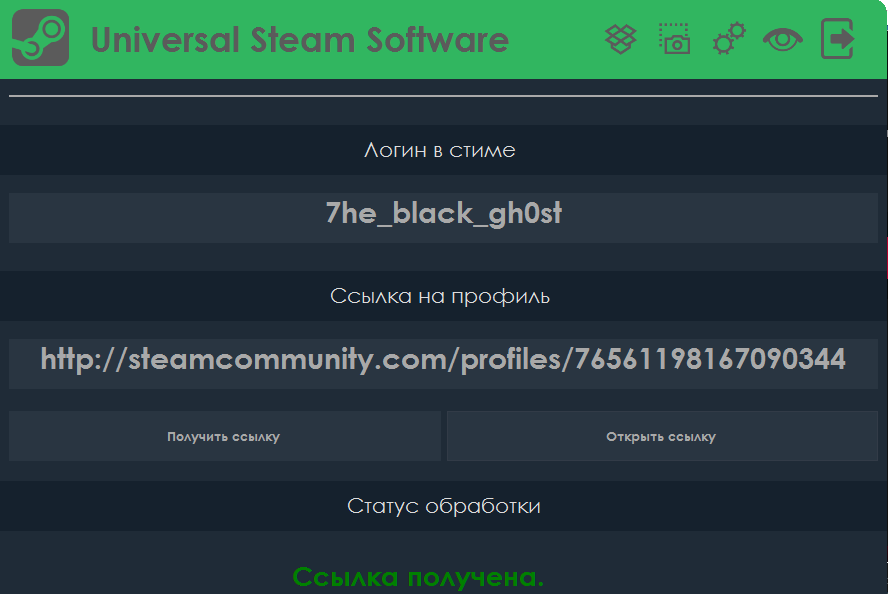Click the screenshot camera icon
The image size is (888, 594).
pos(674,39)
